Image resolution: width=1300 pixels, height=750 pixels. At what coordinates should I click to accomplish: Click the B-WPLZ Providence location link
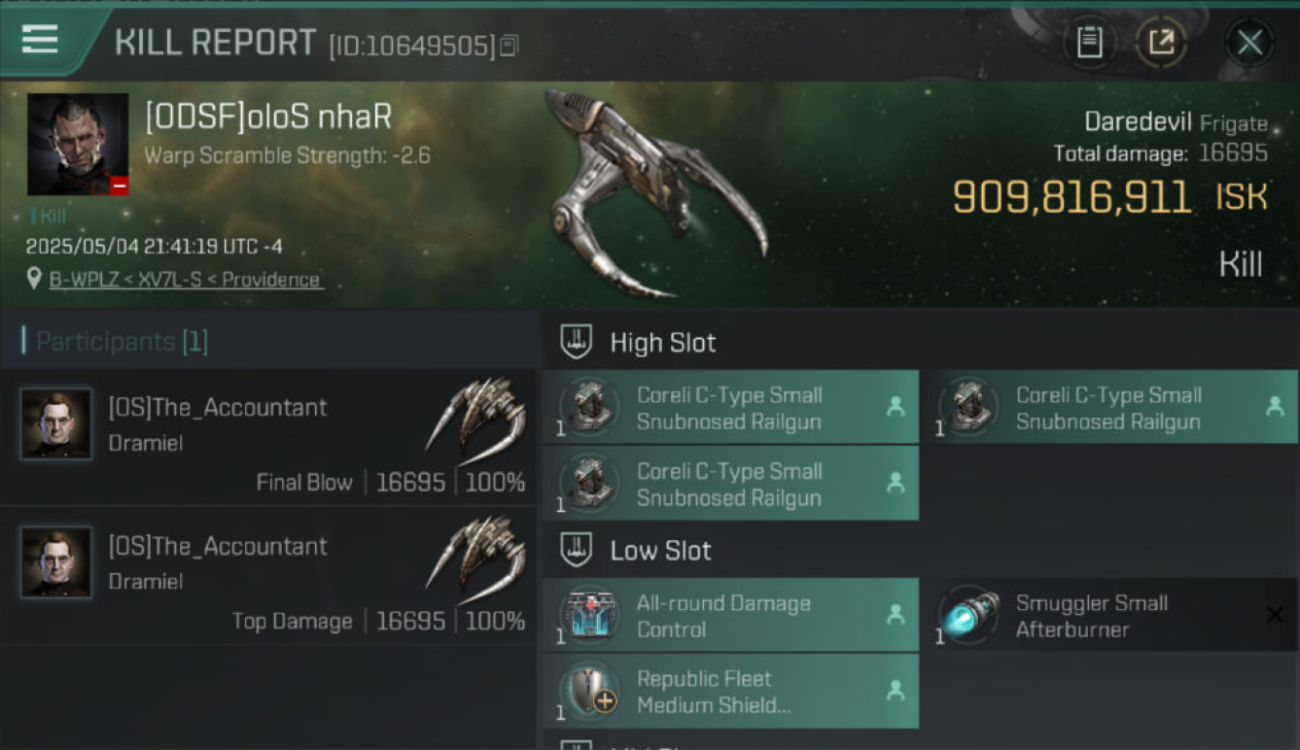[x=185, y=279]
